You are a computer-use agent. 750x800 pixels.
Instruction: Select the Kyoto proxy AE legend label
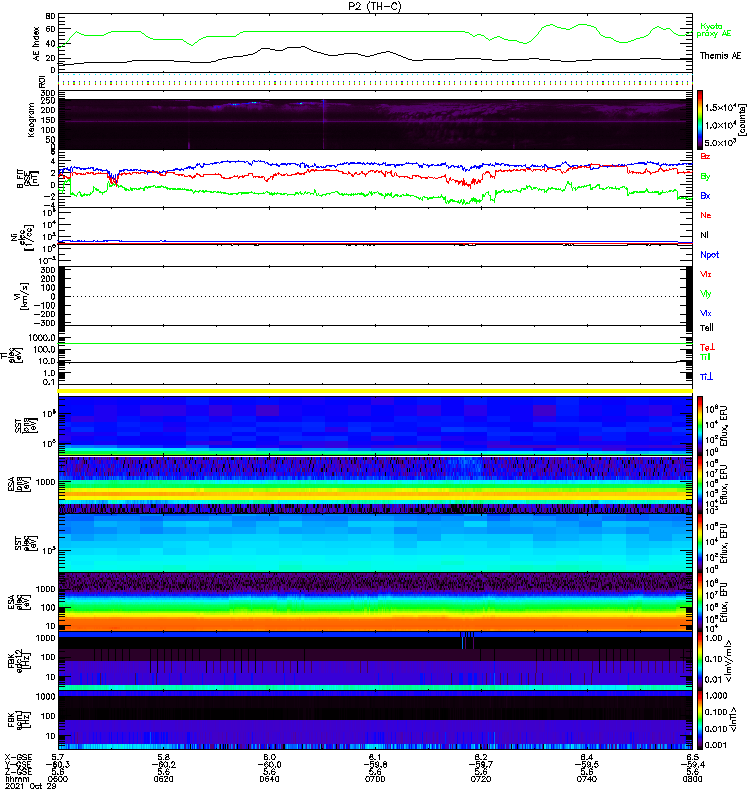[x=713, y=30]
